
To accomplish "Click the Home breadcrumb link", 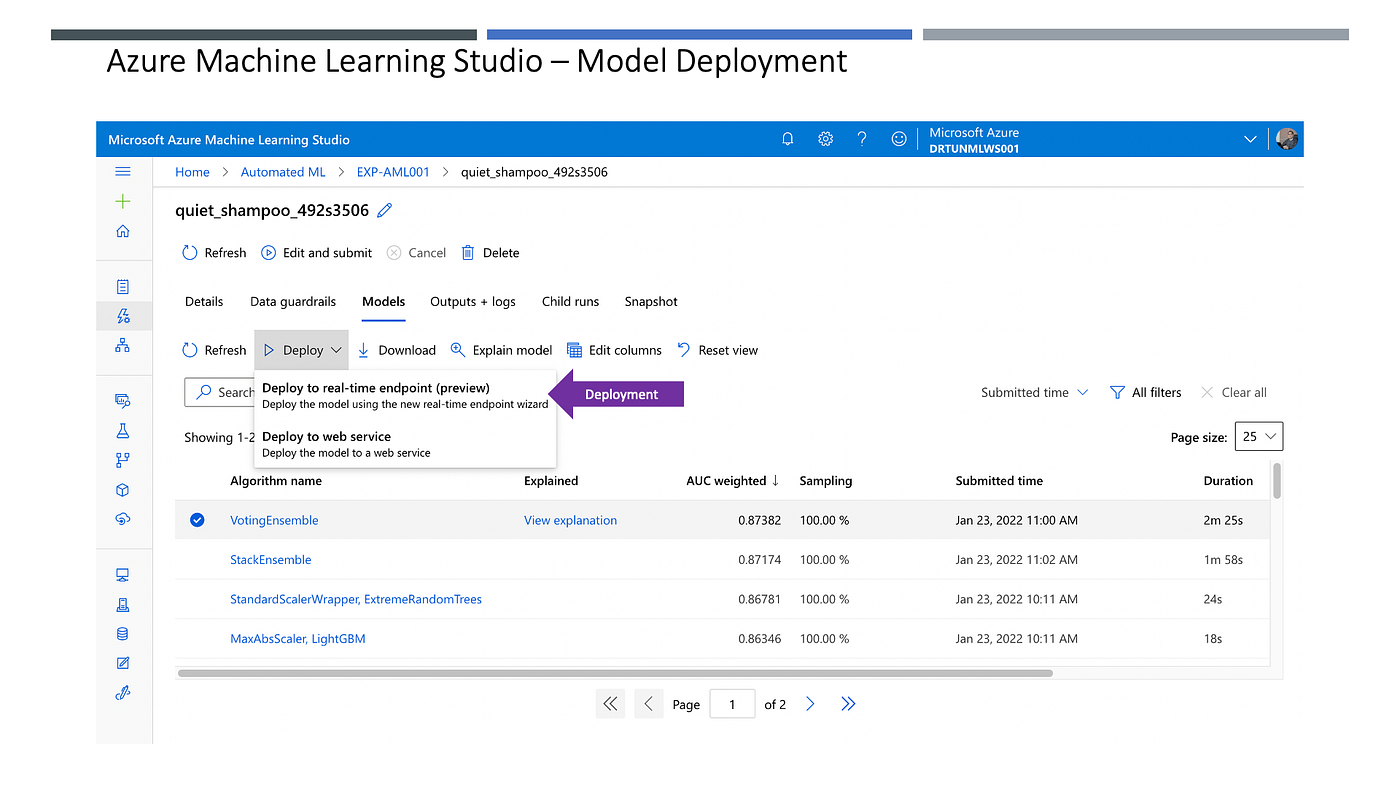I will click(x=193, y=172).
